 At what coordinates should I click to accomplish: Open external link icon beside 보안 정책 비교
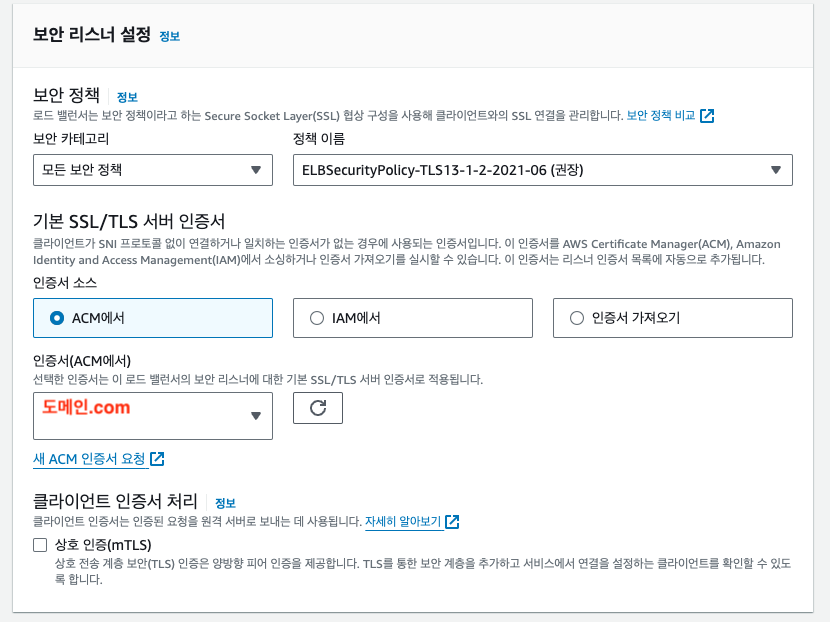(707, 115)
